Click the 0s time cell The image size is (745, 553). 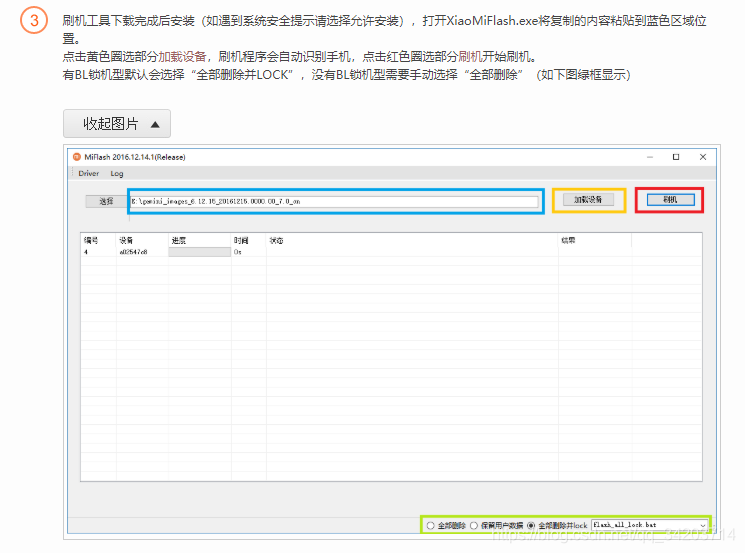tap(238, 252)
